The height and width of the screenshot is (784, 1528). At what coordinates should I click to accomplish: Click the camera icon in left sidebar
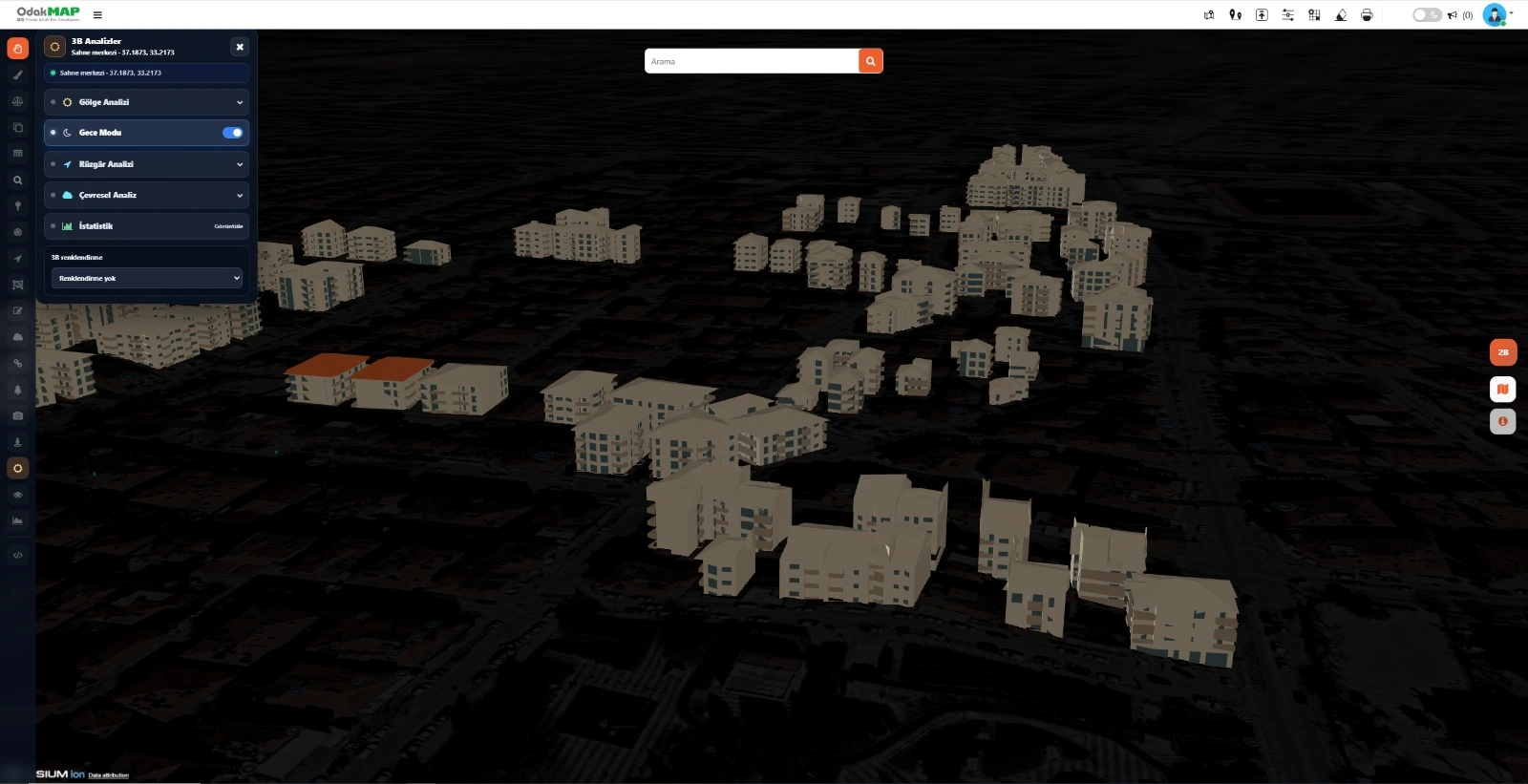[18, 416]
